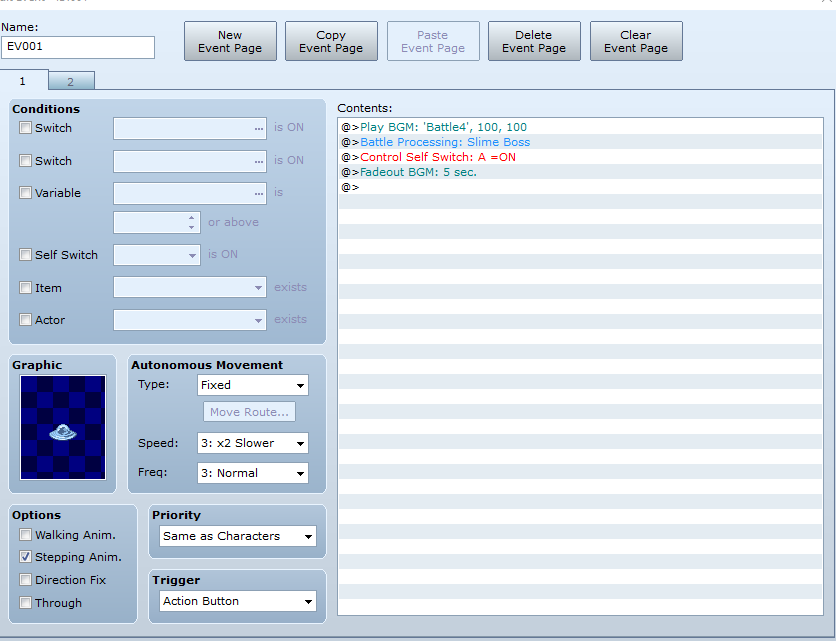Enable the Through option checkbox

point(25,603)
